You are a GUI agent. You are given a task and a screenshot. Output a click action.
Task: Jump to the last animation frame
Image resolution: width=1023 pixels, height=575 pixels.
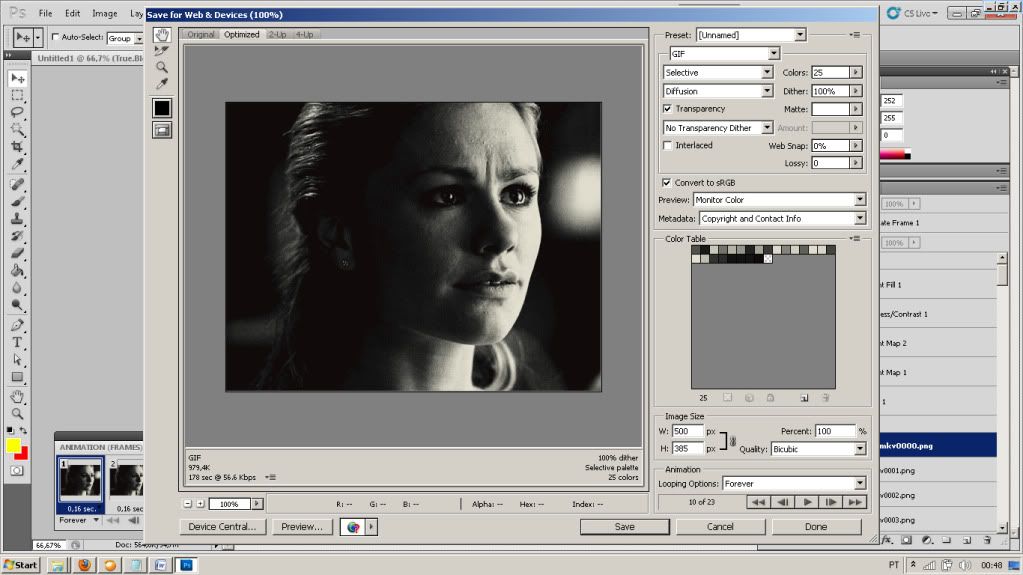click(854, 501)
